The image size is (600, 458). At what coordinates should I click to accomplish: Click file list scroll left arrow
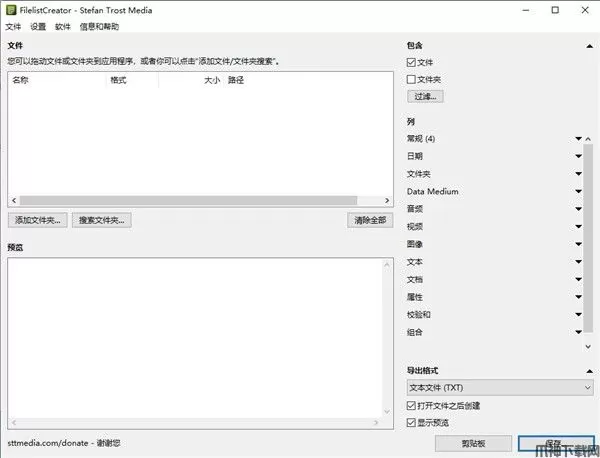point(14,200)
